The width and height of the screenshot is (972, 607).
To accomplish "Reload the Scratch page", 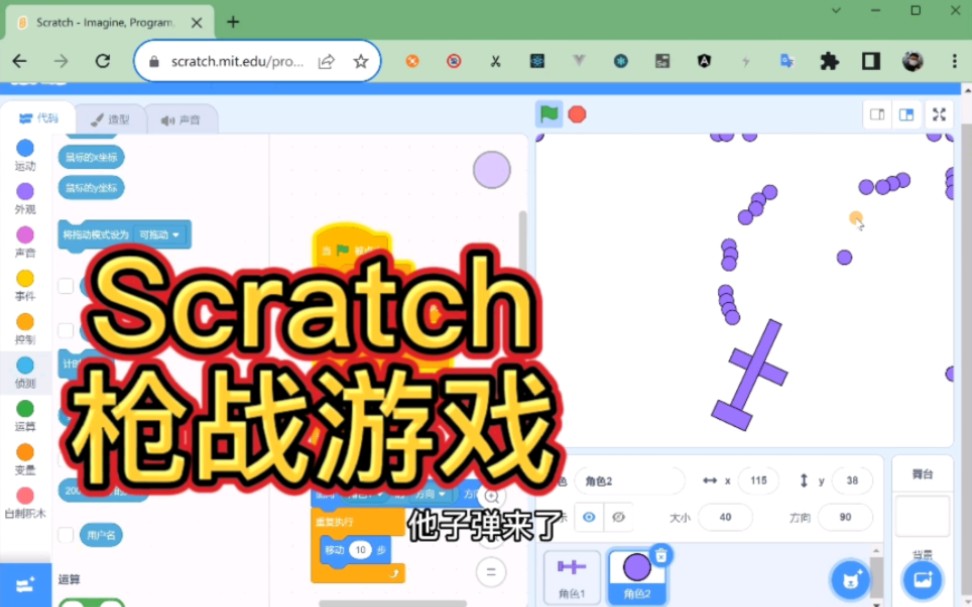I will click(x=102, y=61).
